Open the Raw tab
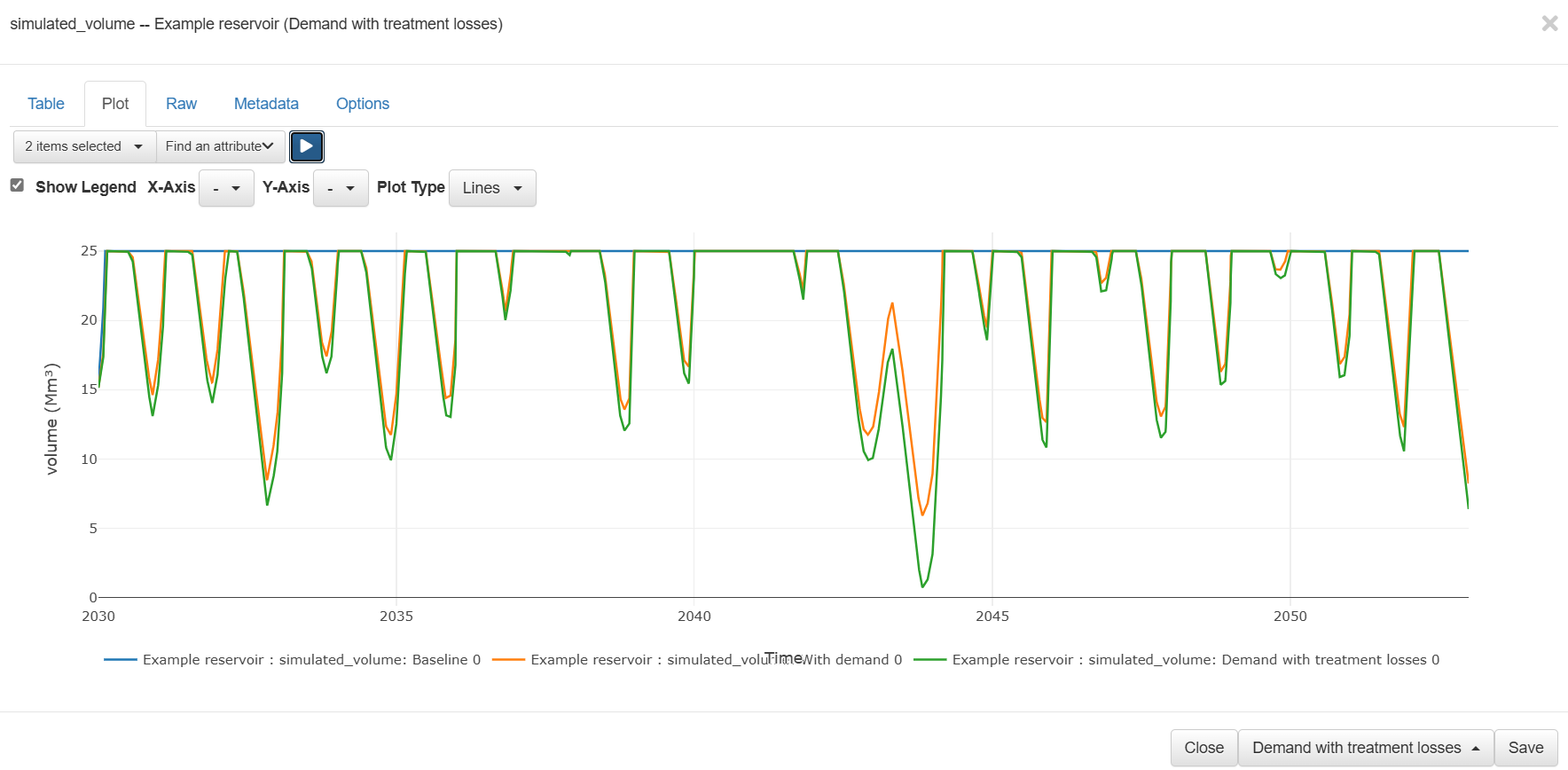This screenshot has width=1568, height=770. click(181, 104)
